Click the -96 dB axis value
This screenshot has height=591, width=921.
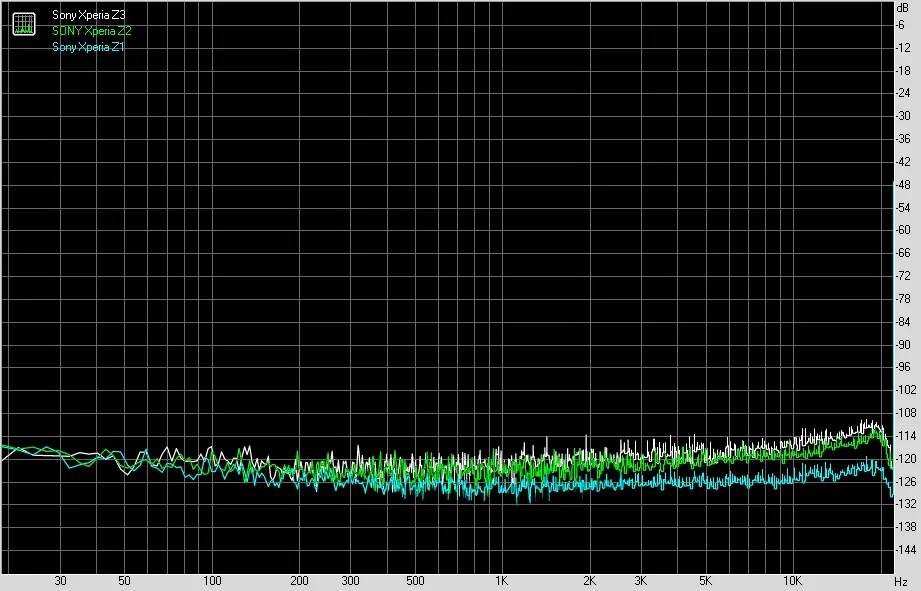coord(903,367)
